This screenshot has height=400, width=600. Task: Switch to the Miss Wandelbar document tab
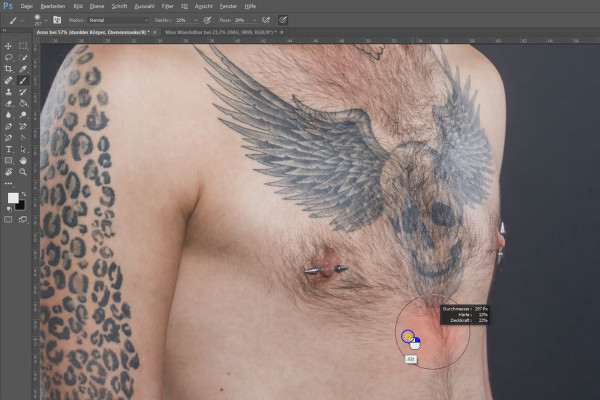click(x=221, y=33)
